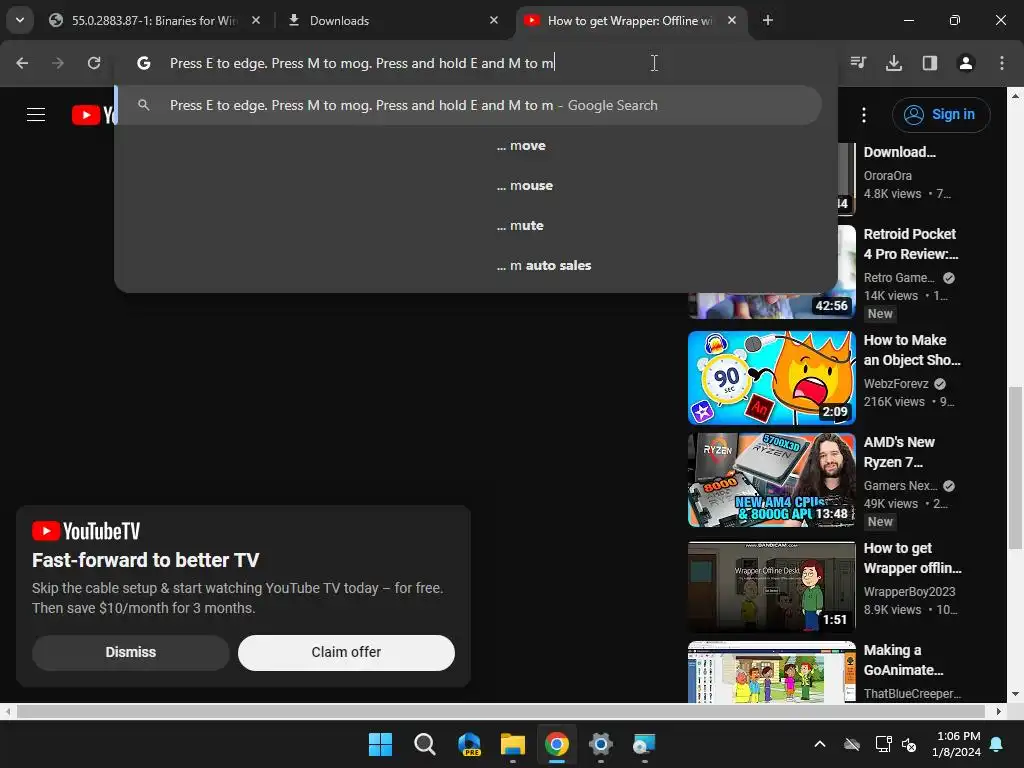Go back with the back arrow
Screen dimensions: 1024x768
(22, 63)
